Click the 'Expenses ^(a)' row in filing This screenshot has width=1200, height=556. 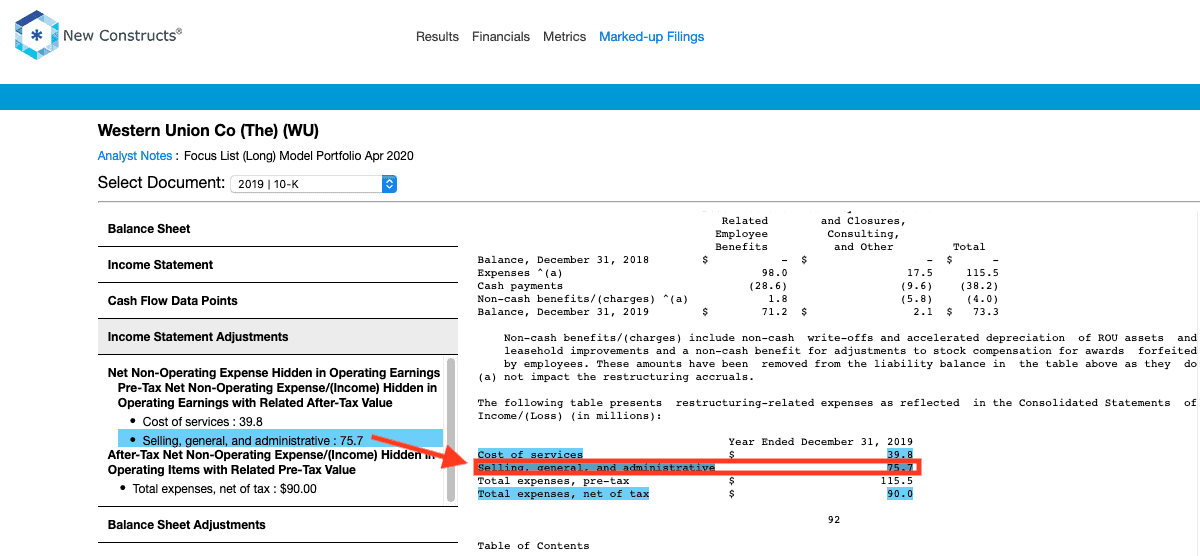(738, 273)
